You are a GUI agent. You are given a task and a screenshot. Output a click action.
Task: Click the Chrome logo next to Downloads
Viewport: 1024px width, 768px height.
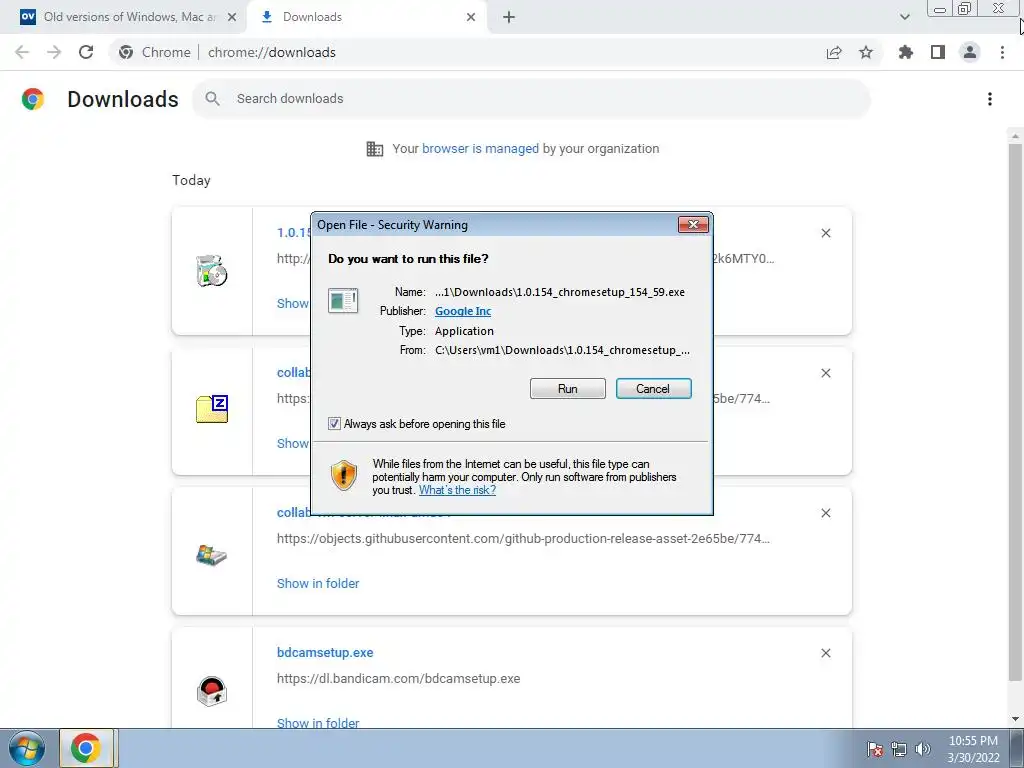[x=33, y=99]
